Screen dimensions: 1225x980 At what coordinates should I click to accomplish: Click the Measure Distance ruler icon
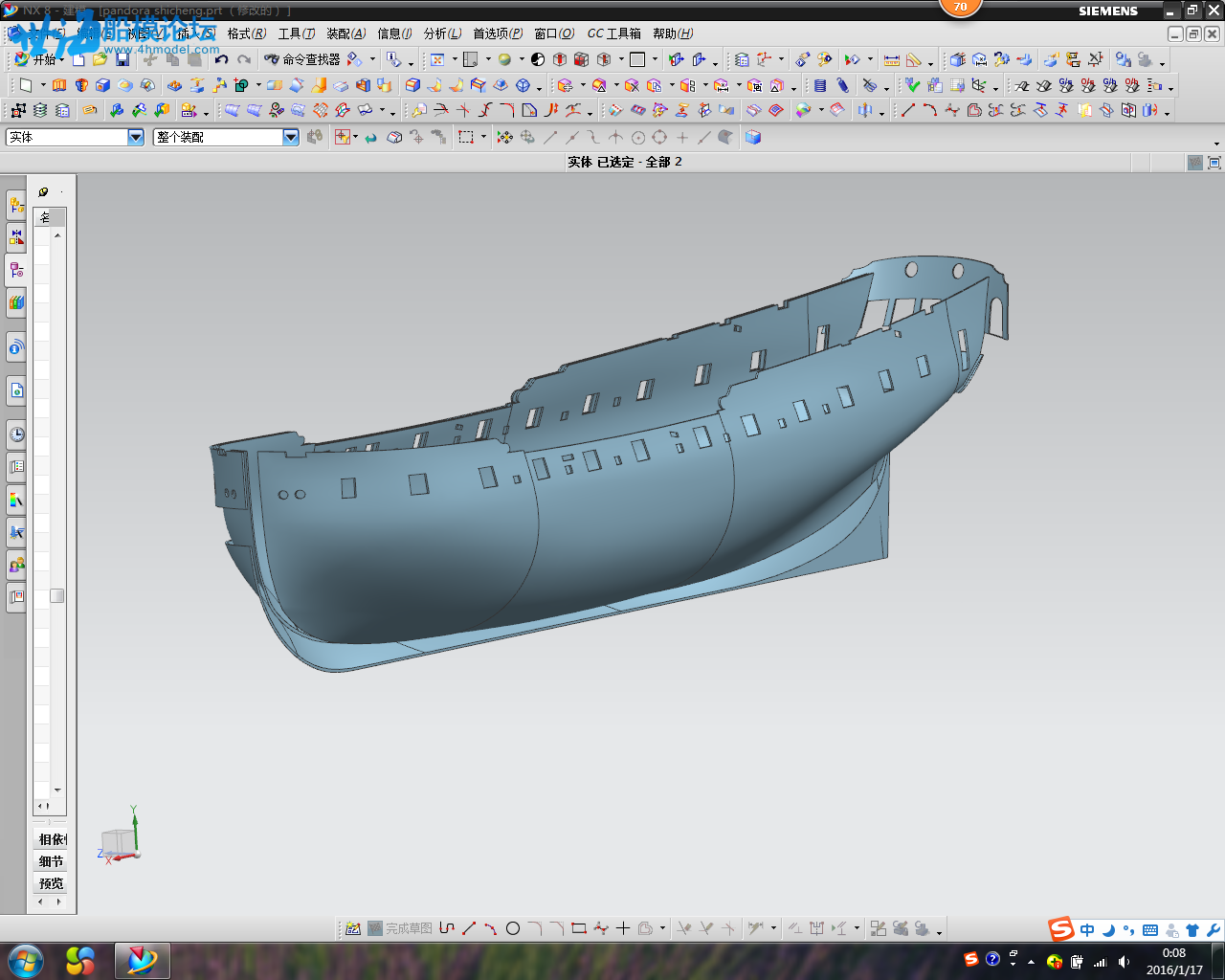click(892, 59)
